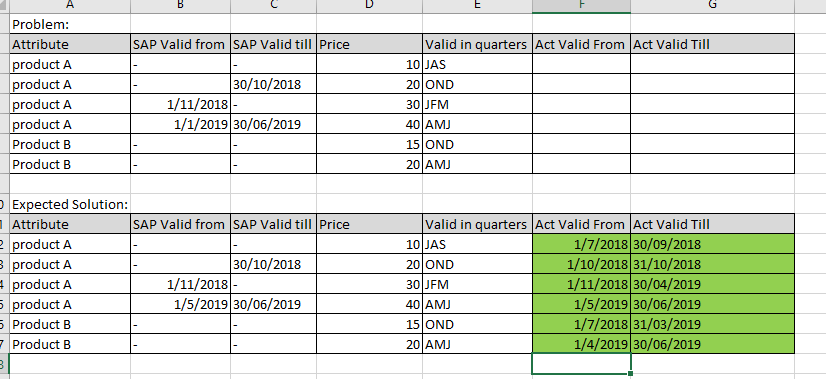Viewport: 826px width, 379px height.
Task: Select the column F header
Action: click(x=581, y=6)
